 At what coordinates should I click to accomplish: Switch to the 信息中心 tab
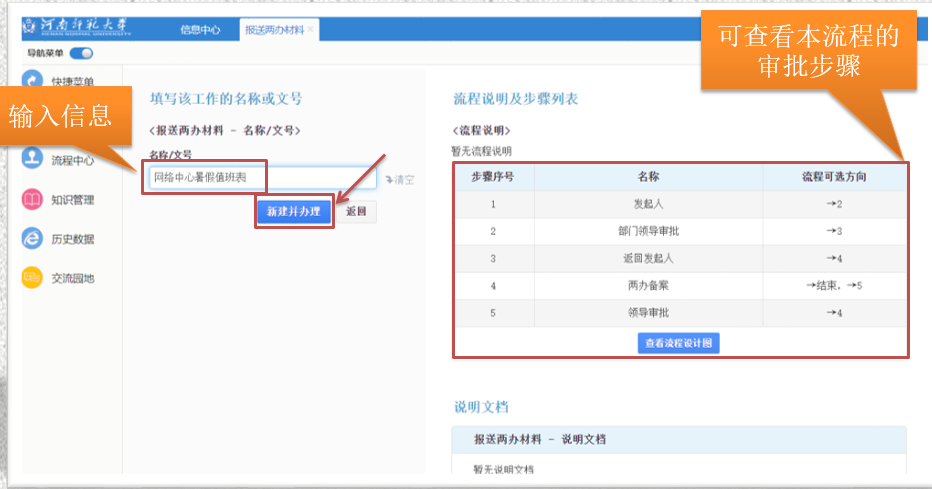click(x=200, y=30)
